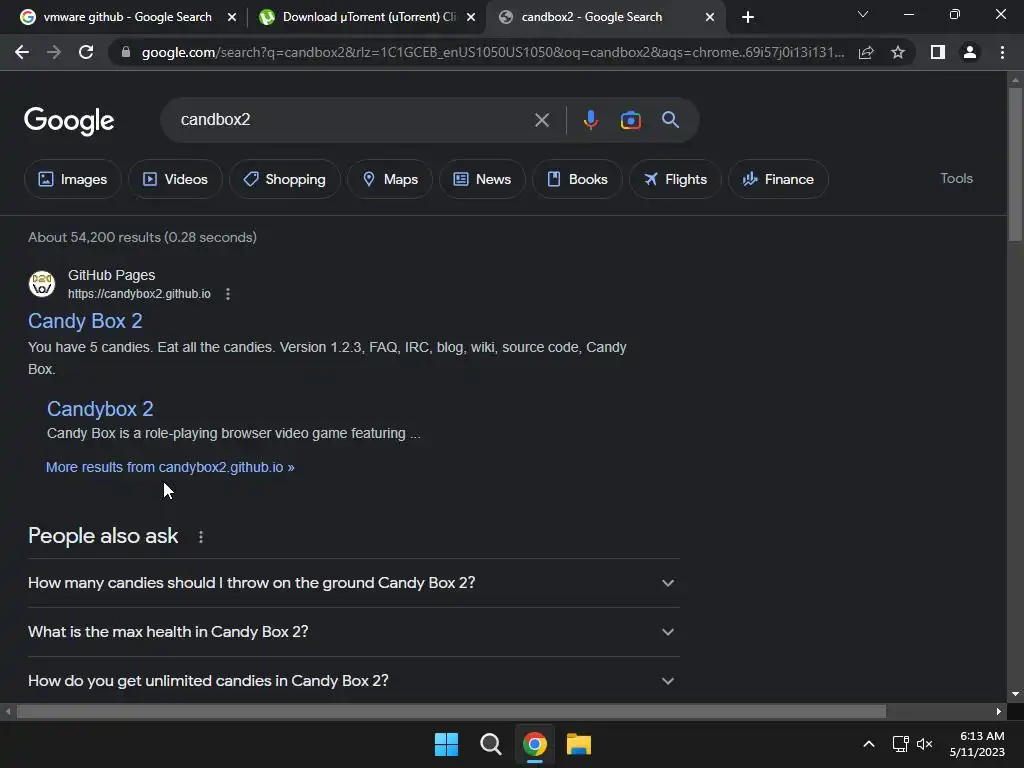Open the Windows Start menu
The height and width of the screenshot is (768, 1024).
click(447, 744)
